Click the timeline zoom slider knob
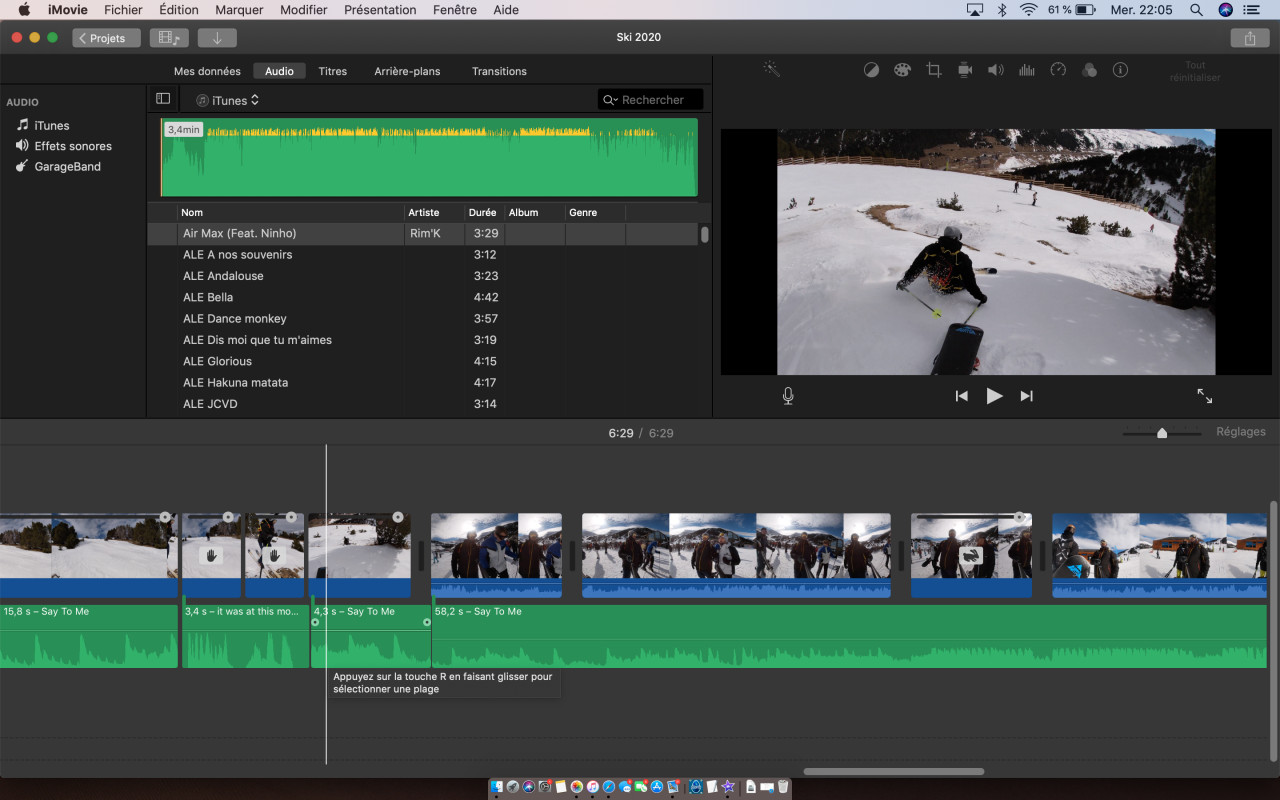This screenshot has height=800, width=1280. point(1162,433)
